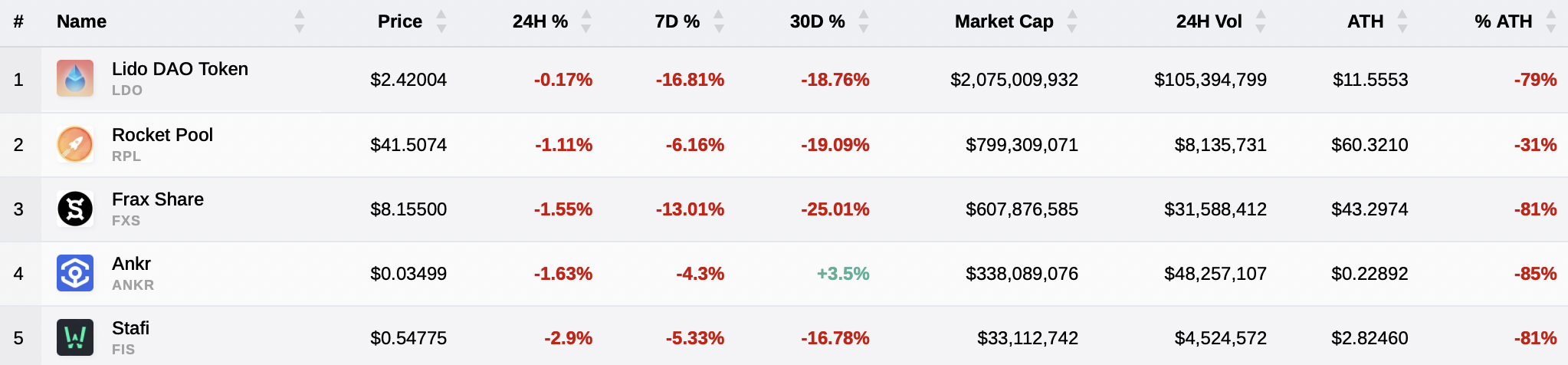The image size is (1568, 365).
Task: Click the 24H % sort arrows
Action: point(586,21)
